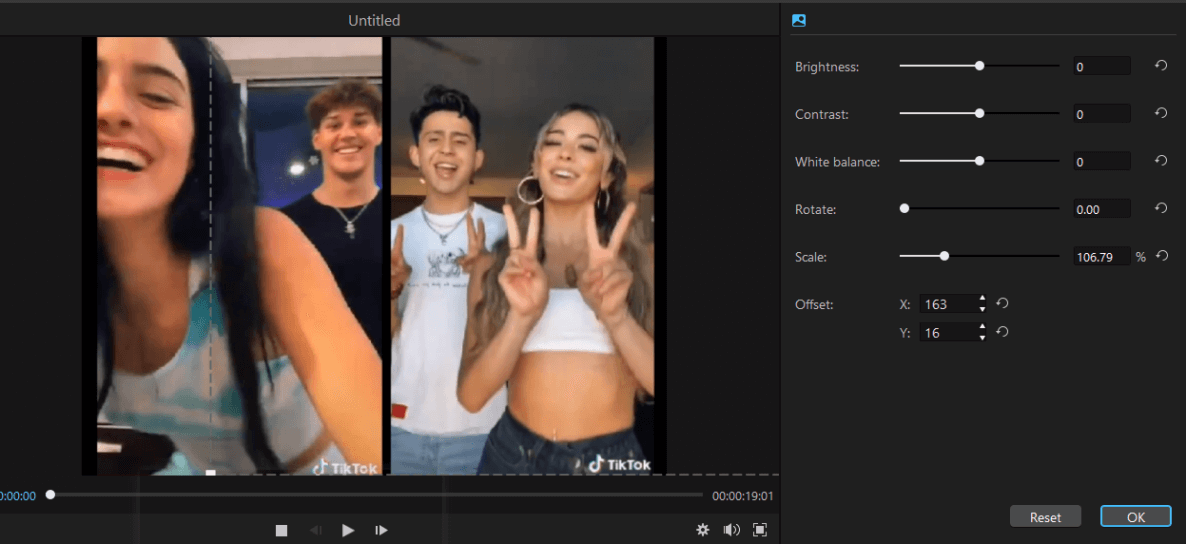Click the Rotate slider handle

coord(904,208)
